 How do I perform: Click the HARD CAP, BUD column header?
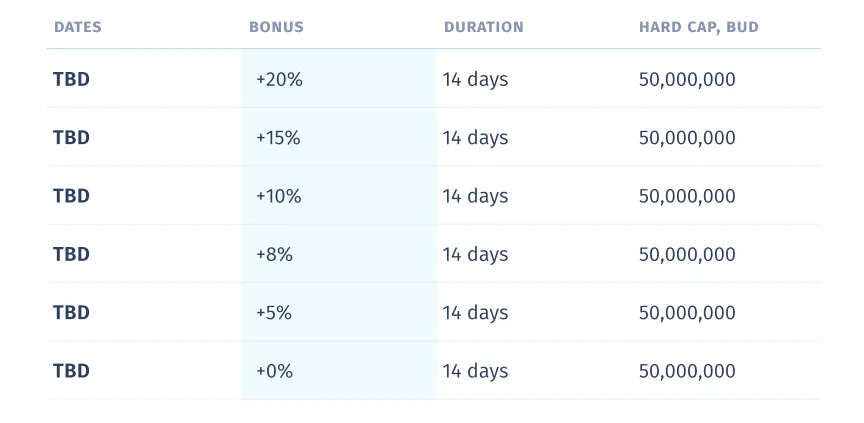[x=699, y=27]
